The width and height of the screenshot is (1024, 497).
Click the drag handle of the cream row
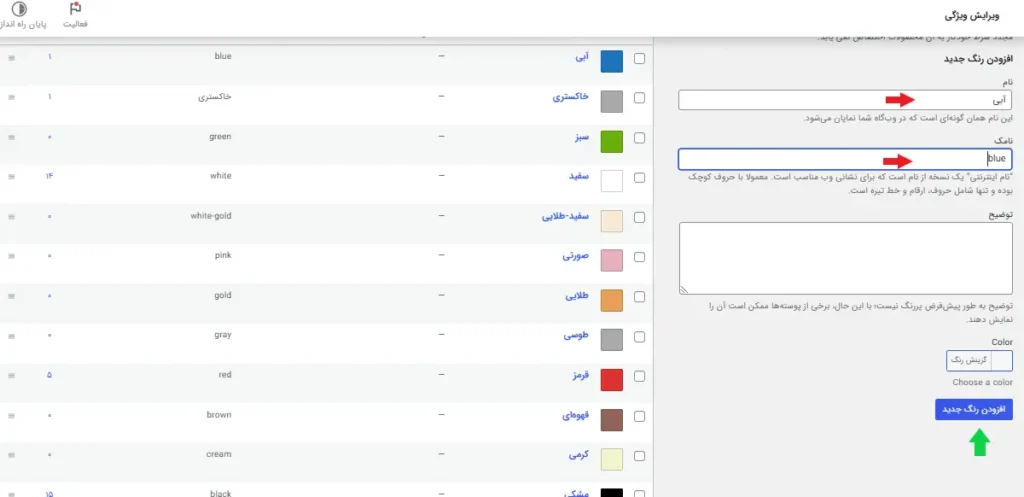click(11, 455)
